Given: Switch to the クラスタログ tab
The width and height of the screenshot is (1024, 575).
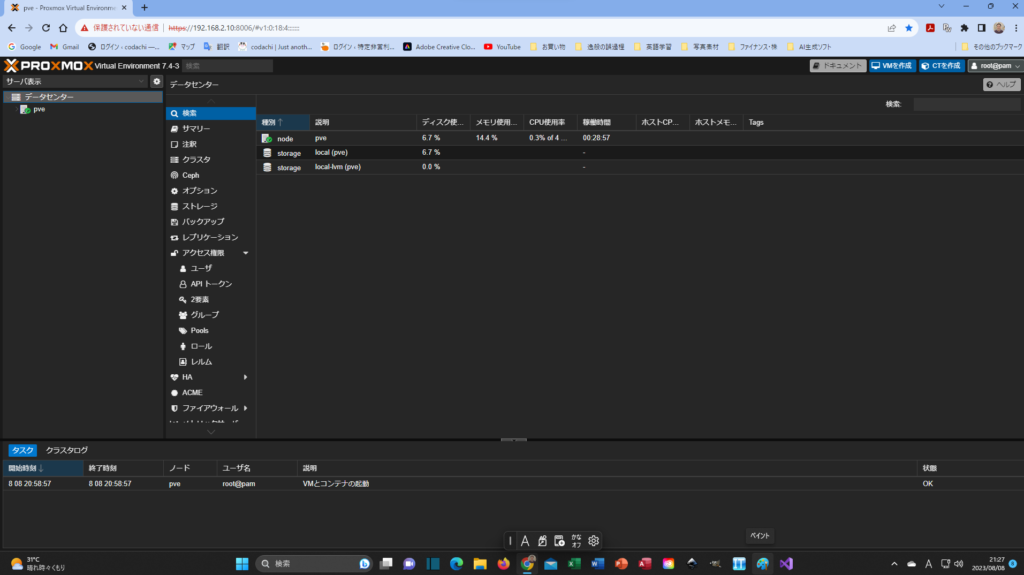Looking at the screenshot, I should coord(67,450).
